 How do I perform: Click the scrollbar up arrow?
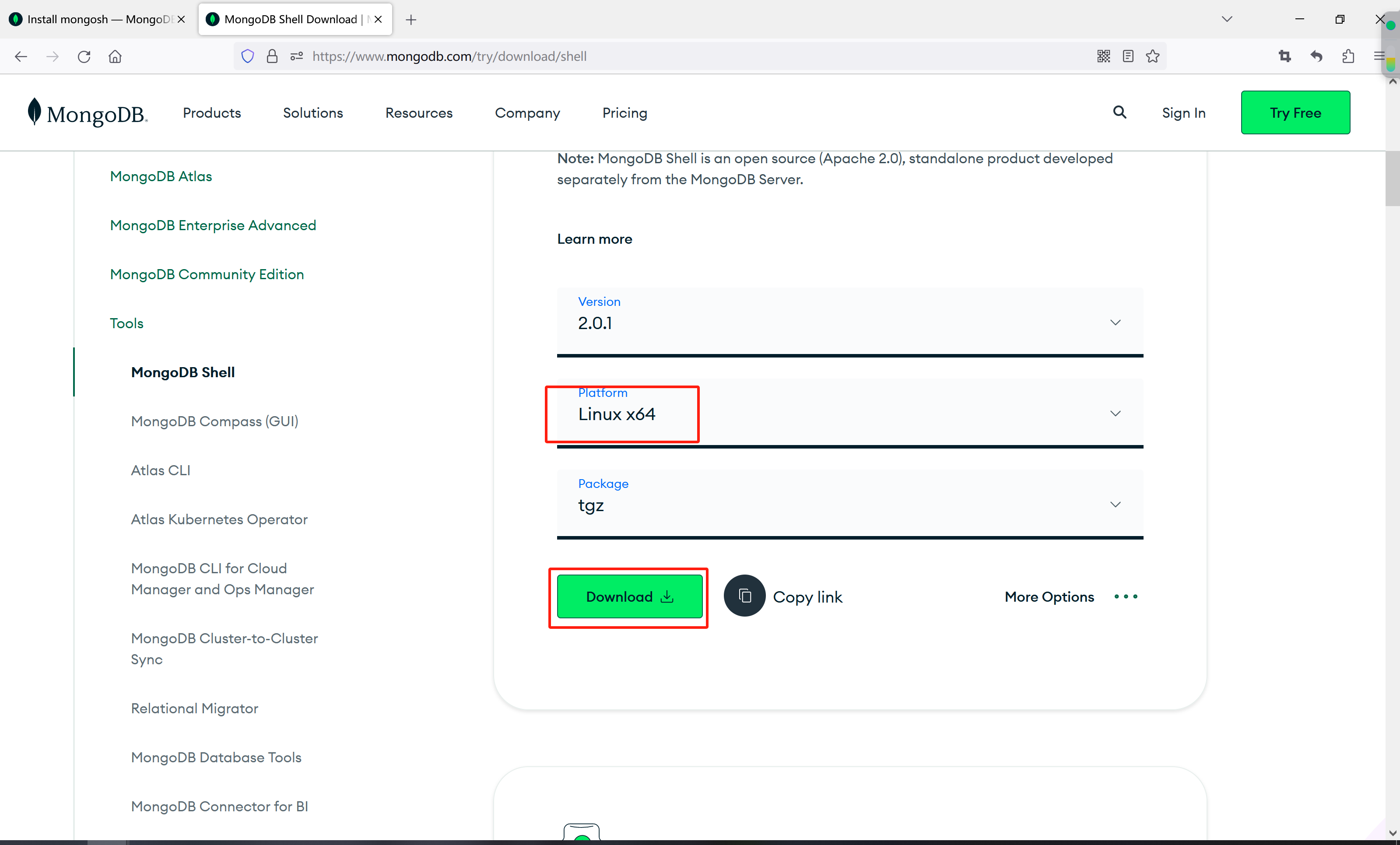(x=1393, y=81)
